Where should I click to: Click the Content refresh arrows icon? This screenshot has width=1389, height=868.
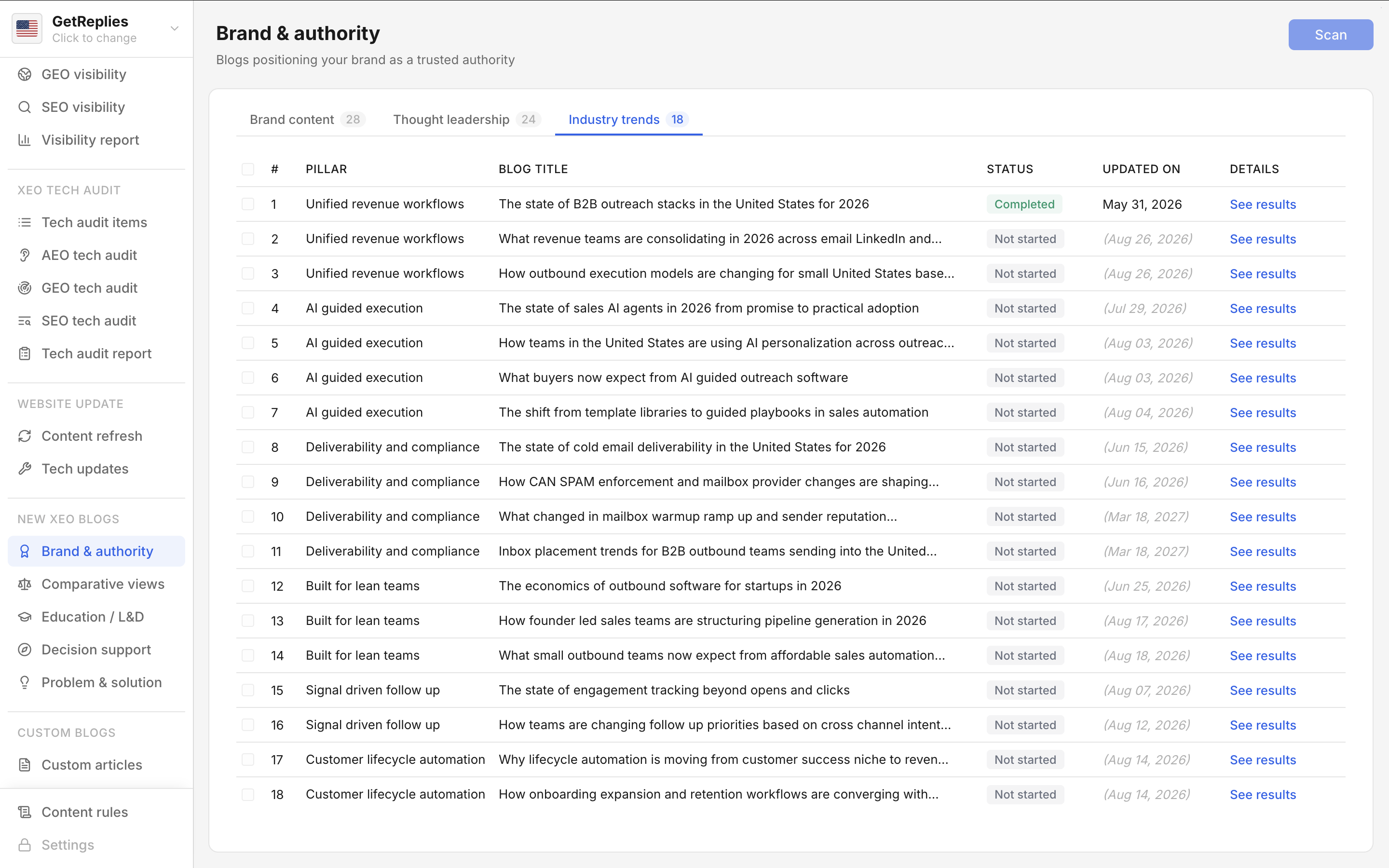click(25, 436)
